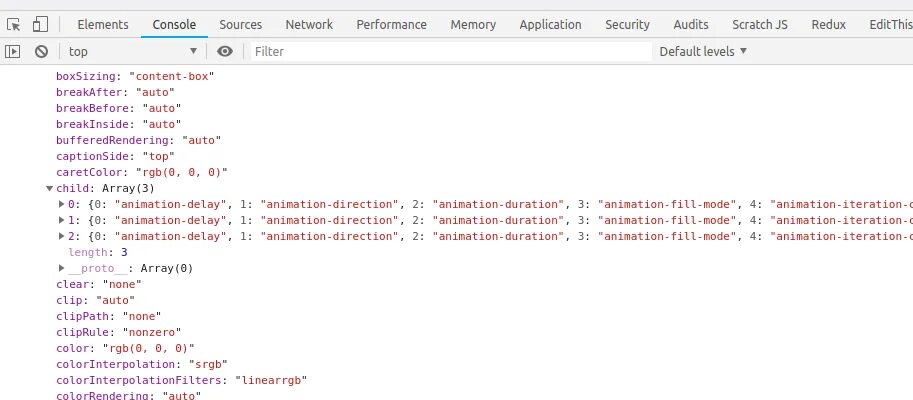This screenshot has width=913, height=400.
Task: Activate the inspect element picker icon
Action: (14, 24)
